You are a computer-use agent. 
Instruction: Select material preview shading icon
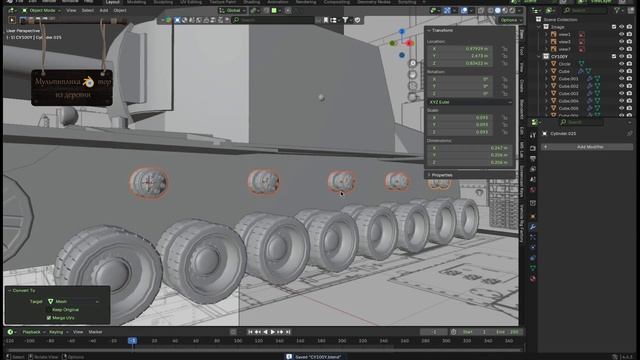[505, 10]
